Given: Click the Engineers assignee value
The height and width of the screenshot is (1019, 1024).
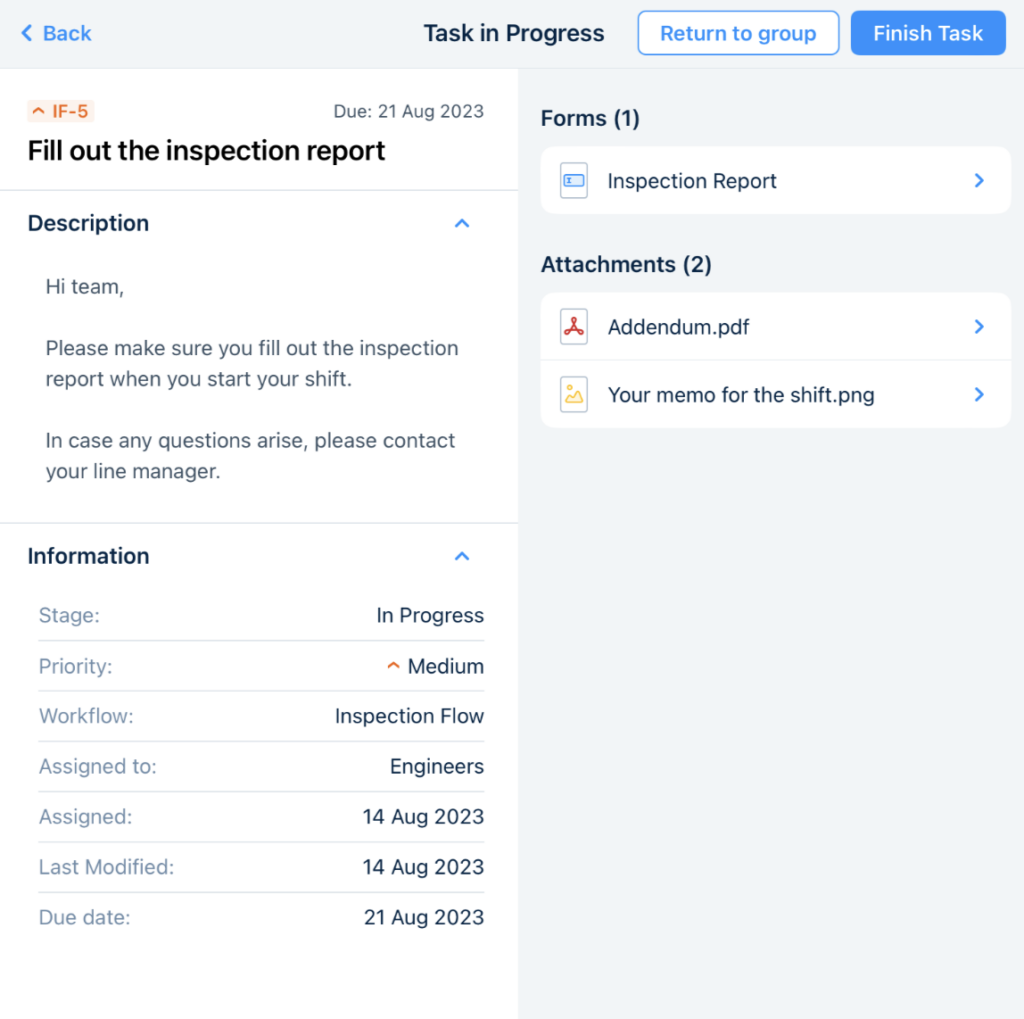Looking at the screenshot, I should [x=436, y=767].
